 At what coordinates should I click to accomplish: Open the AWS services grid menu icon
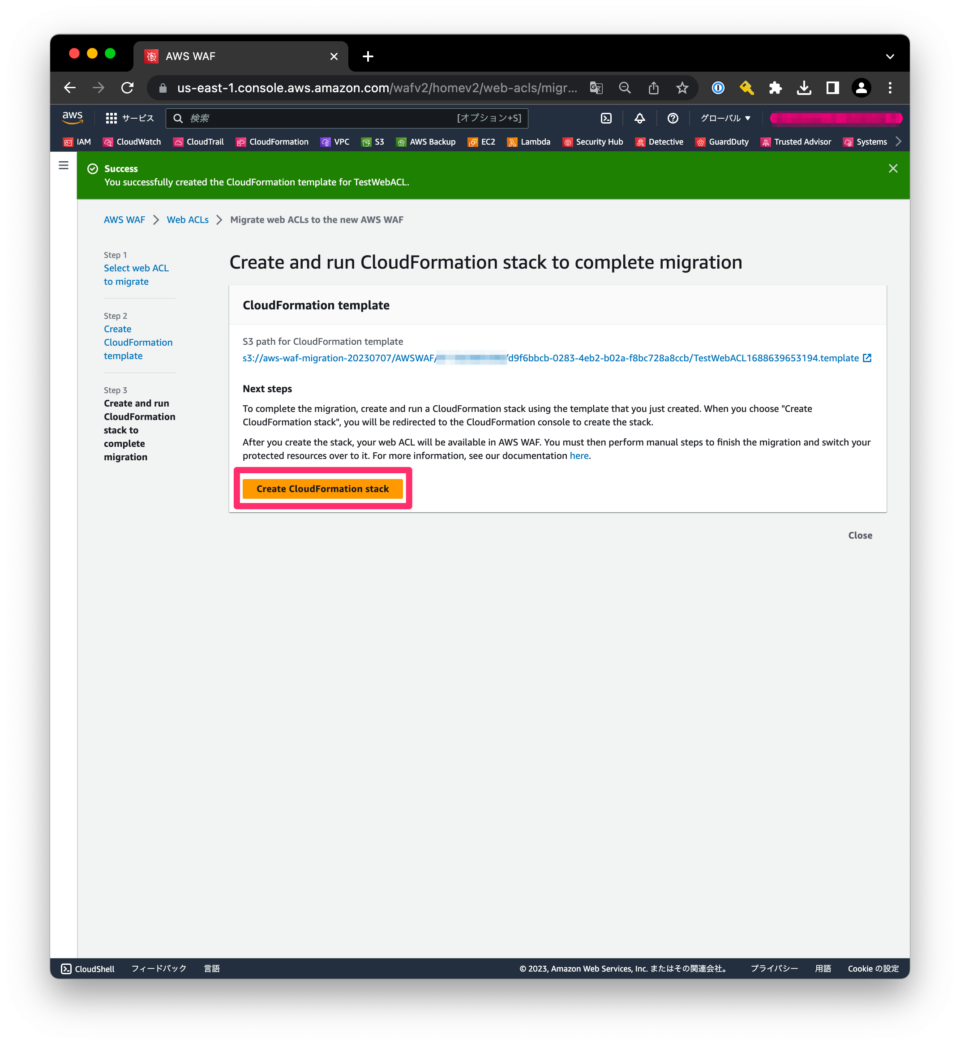[111, 118]
